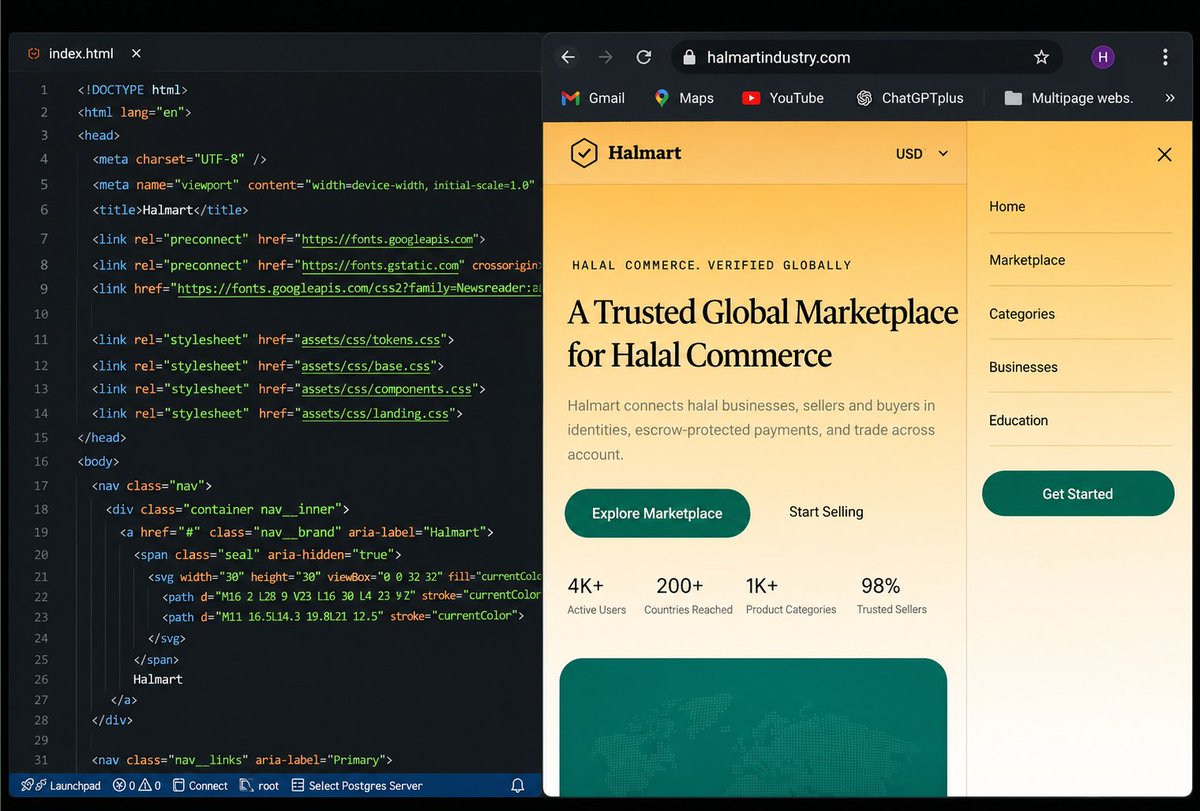The height and width of the screenshot is (811, 1200).
Task: Click the 200+ Countries Reached stat
Action: click(x=688, y=595)
